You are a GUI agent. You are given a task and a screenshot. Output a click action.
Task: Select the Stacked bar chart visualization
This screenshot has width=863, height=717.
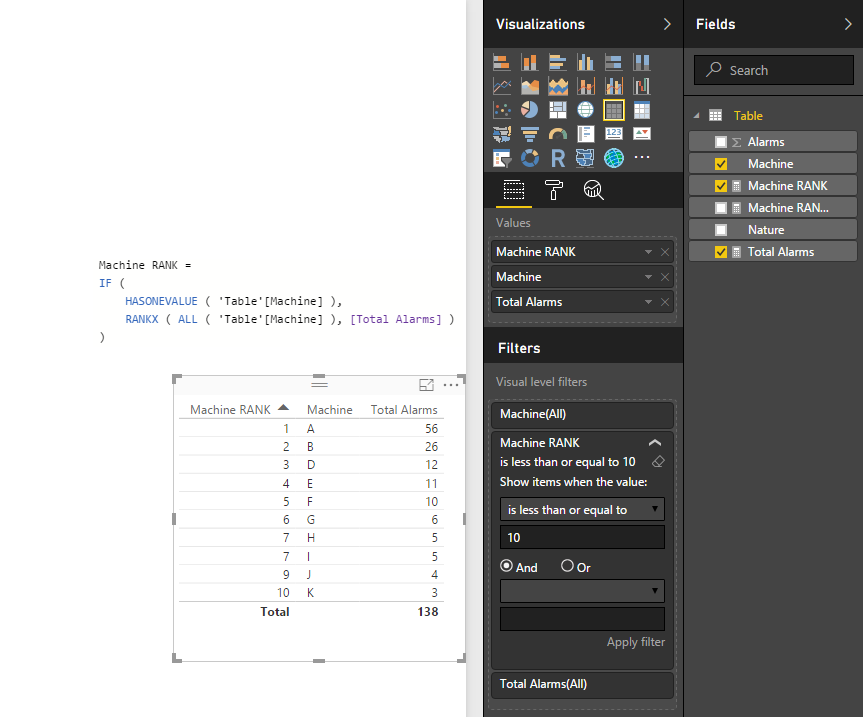[x=501, y=62]
